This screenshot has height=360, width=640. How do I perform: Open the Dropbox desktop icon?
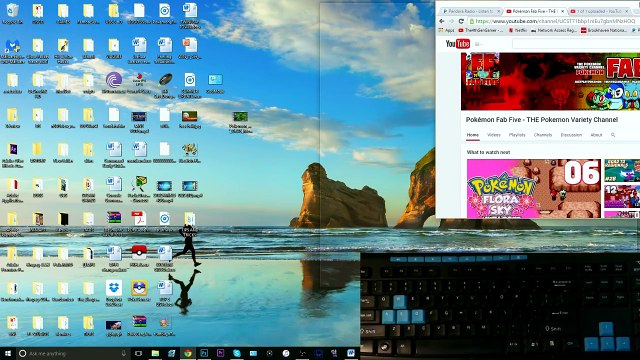click(113, 292)
